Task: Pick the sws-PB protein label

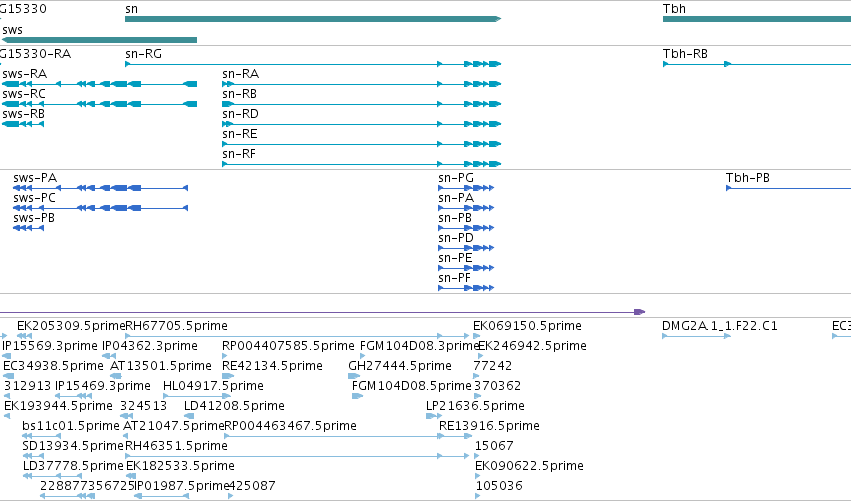Action: (x=34, y=218)
